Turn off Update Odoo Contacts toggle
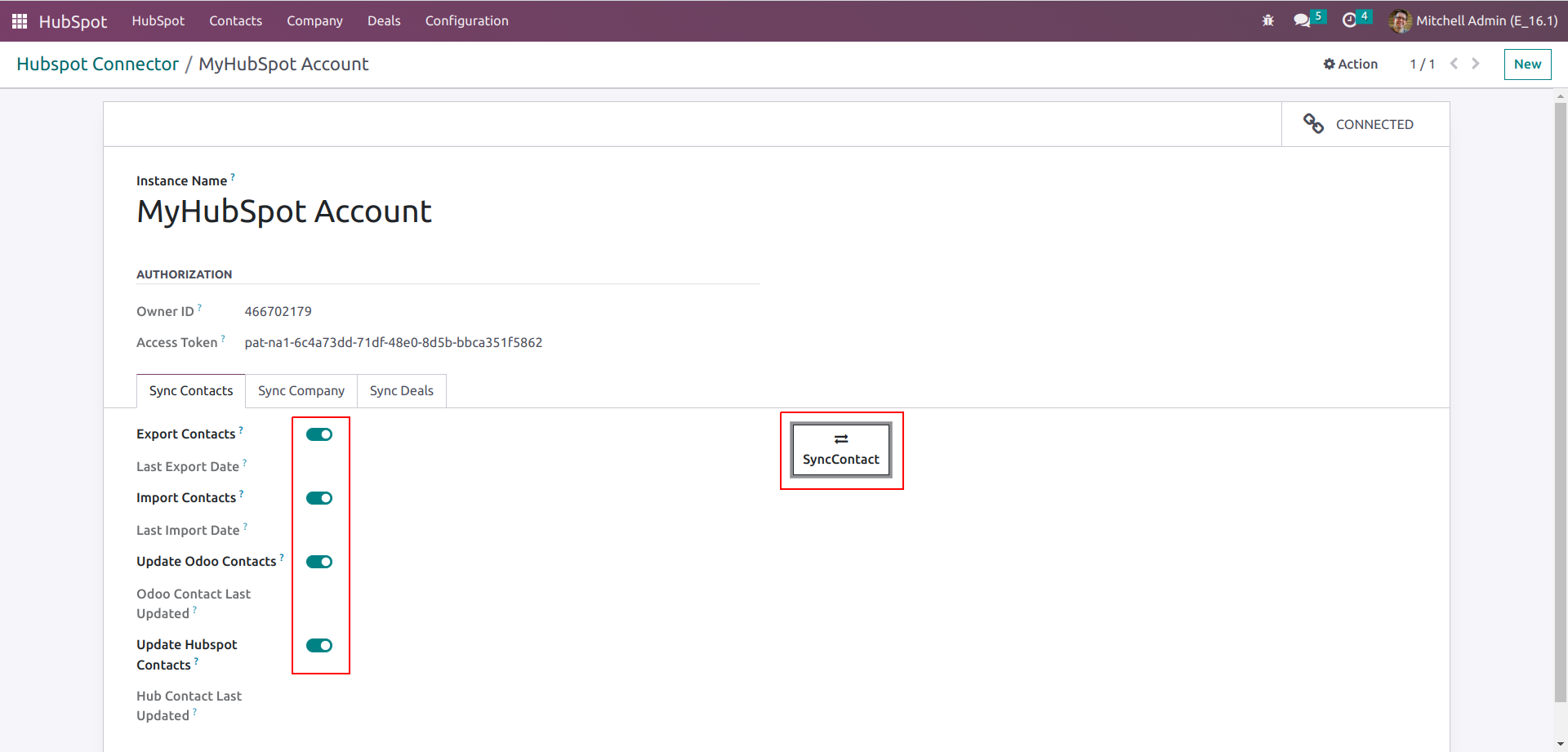The image size is (1568, 752). click(319, 562)
